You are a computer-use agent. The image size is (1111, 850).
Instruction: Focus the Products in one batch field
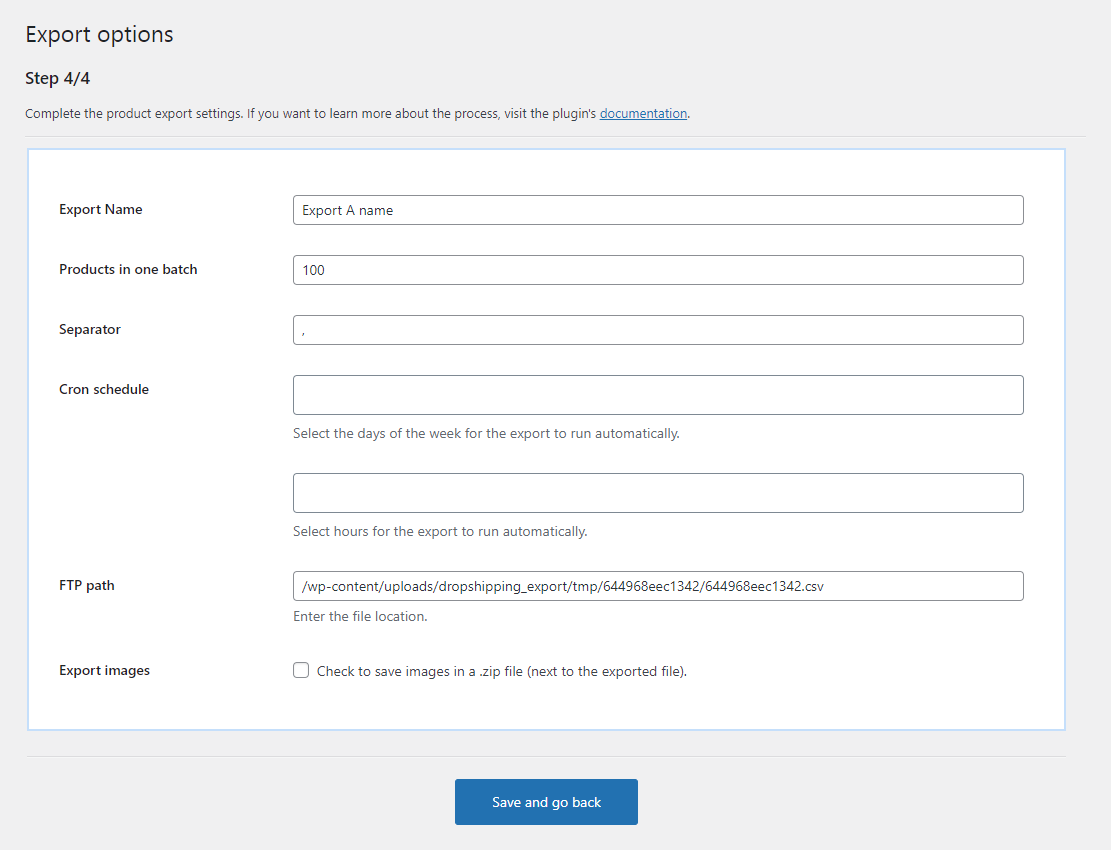658,270
